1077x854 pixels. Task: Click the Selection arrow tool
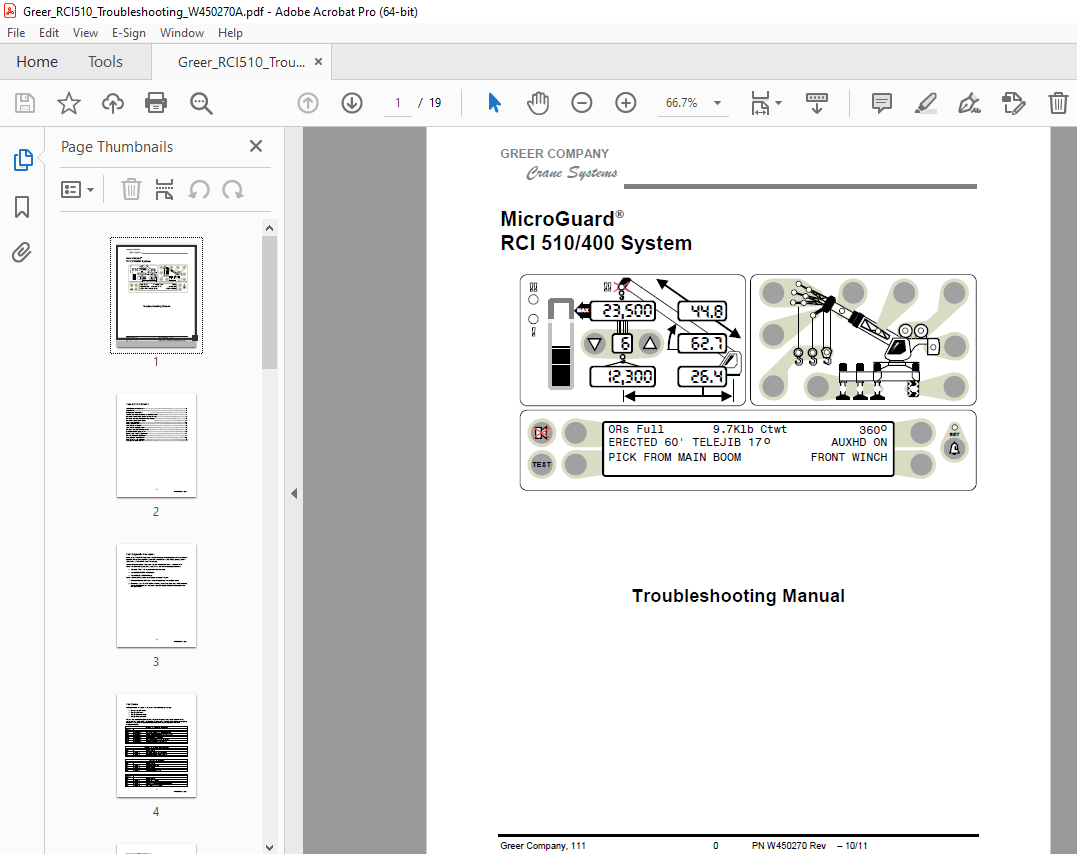click(493, 103)
